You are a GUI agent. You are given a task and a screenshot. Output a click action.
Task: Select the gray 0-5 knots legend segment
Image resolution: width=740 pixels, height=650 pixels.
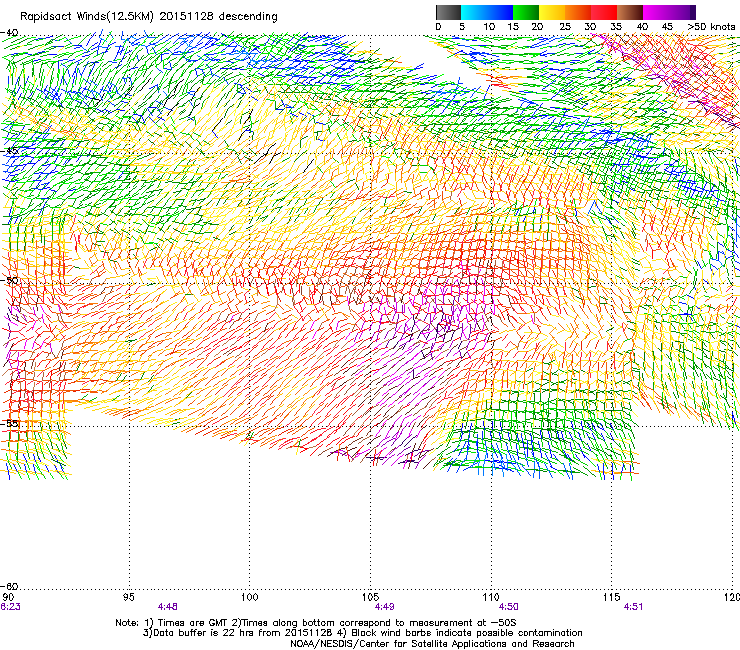[448, 12]
